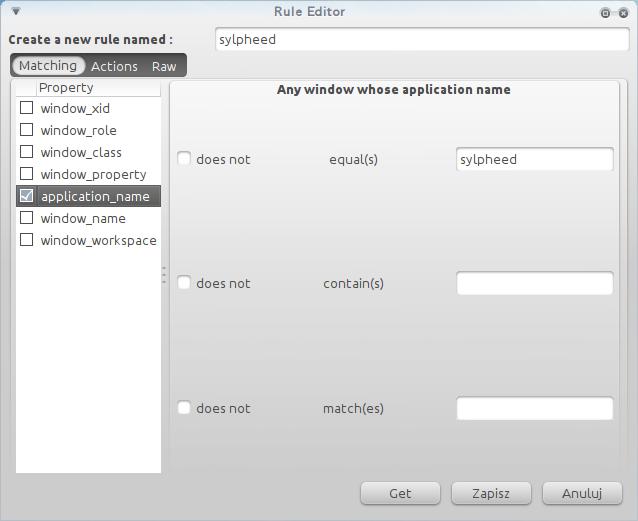
Task: Click the Property column header
Action: [99, 88]
